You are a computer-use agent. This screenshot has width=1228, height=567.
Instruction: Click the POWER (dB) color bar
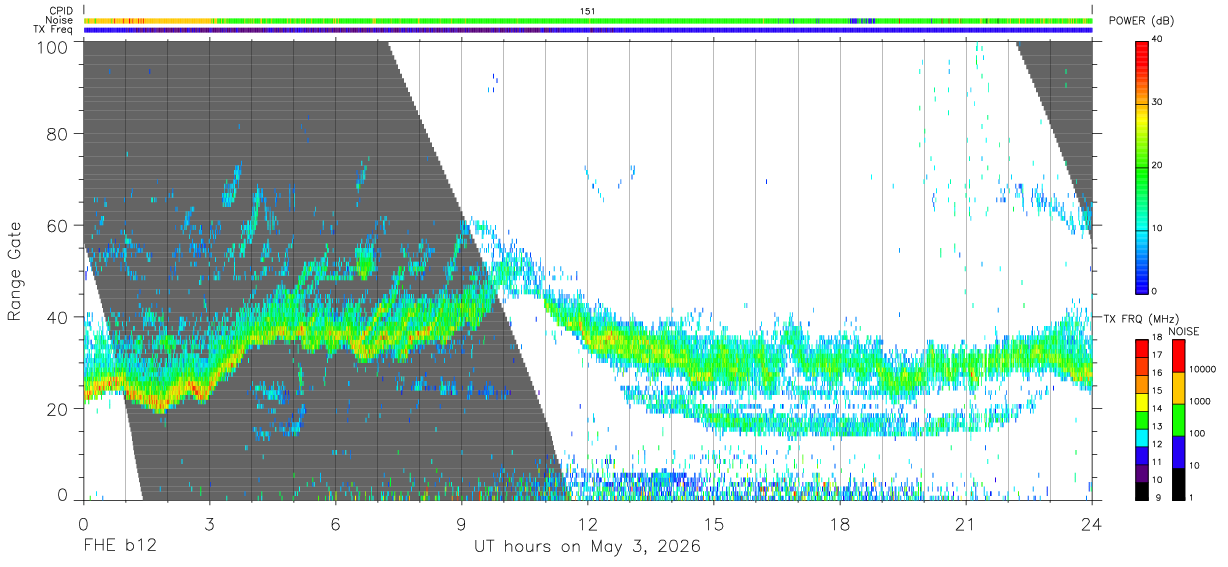(x=1141, y=166)
